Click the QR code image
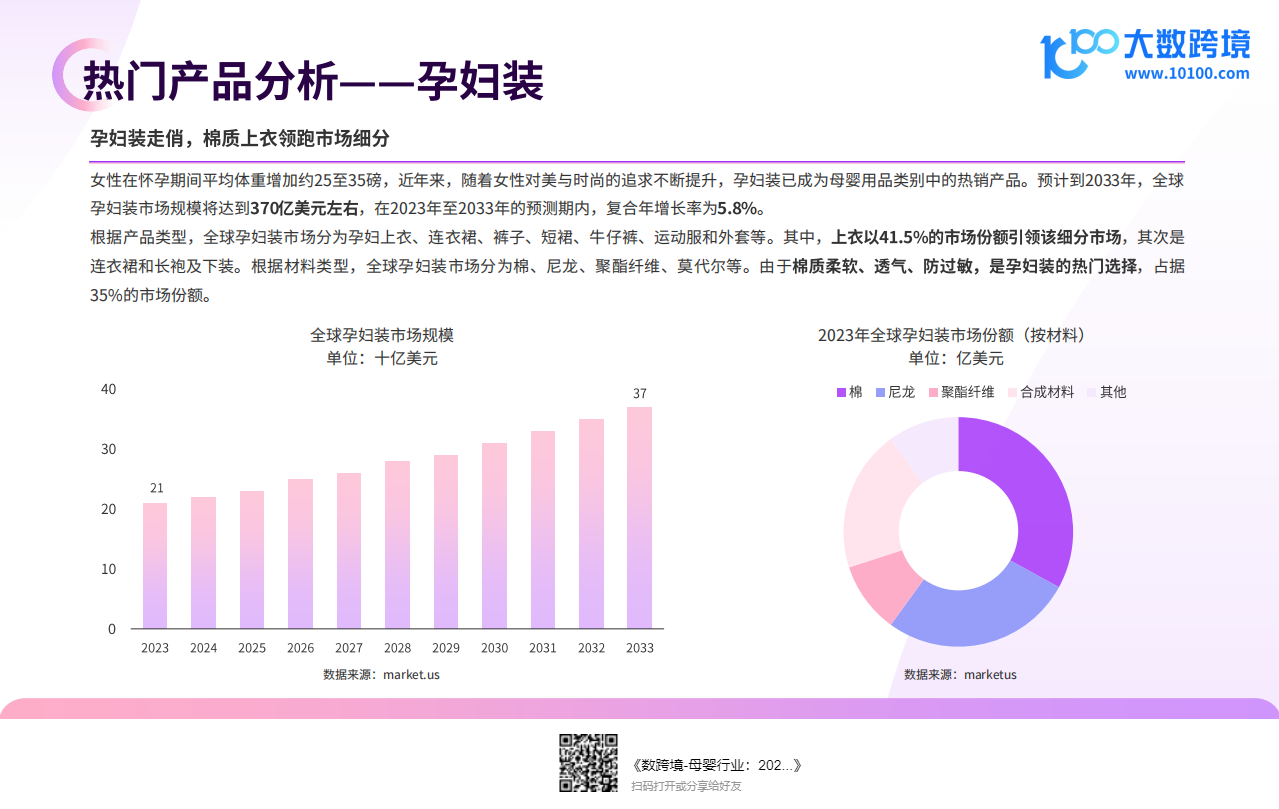Screen dimensions: 1279x809 pos(588,762)
